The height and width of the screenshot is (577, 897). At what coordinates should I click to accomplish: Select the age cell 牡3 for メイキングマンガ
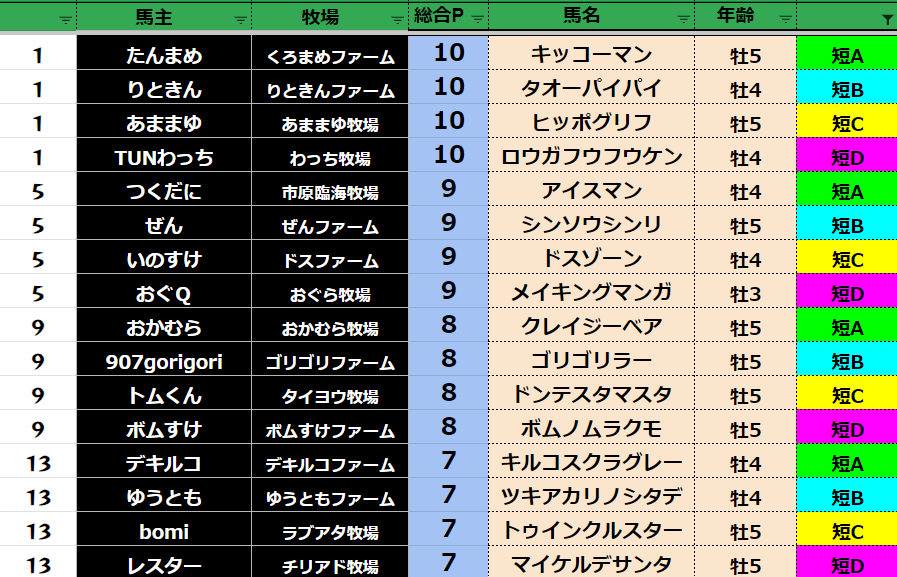[x=745, y=294]
